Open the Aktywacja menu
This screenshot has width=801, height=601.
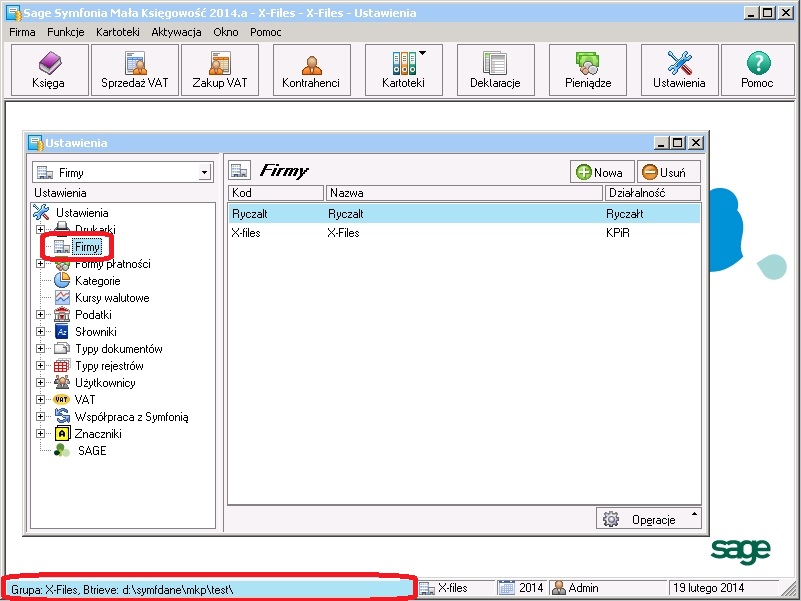pos(176,32)
